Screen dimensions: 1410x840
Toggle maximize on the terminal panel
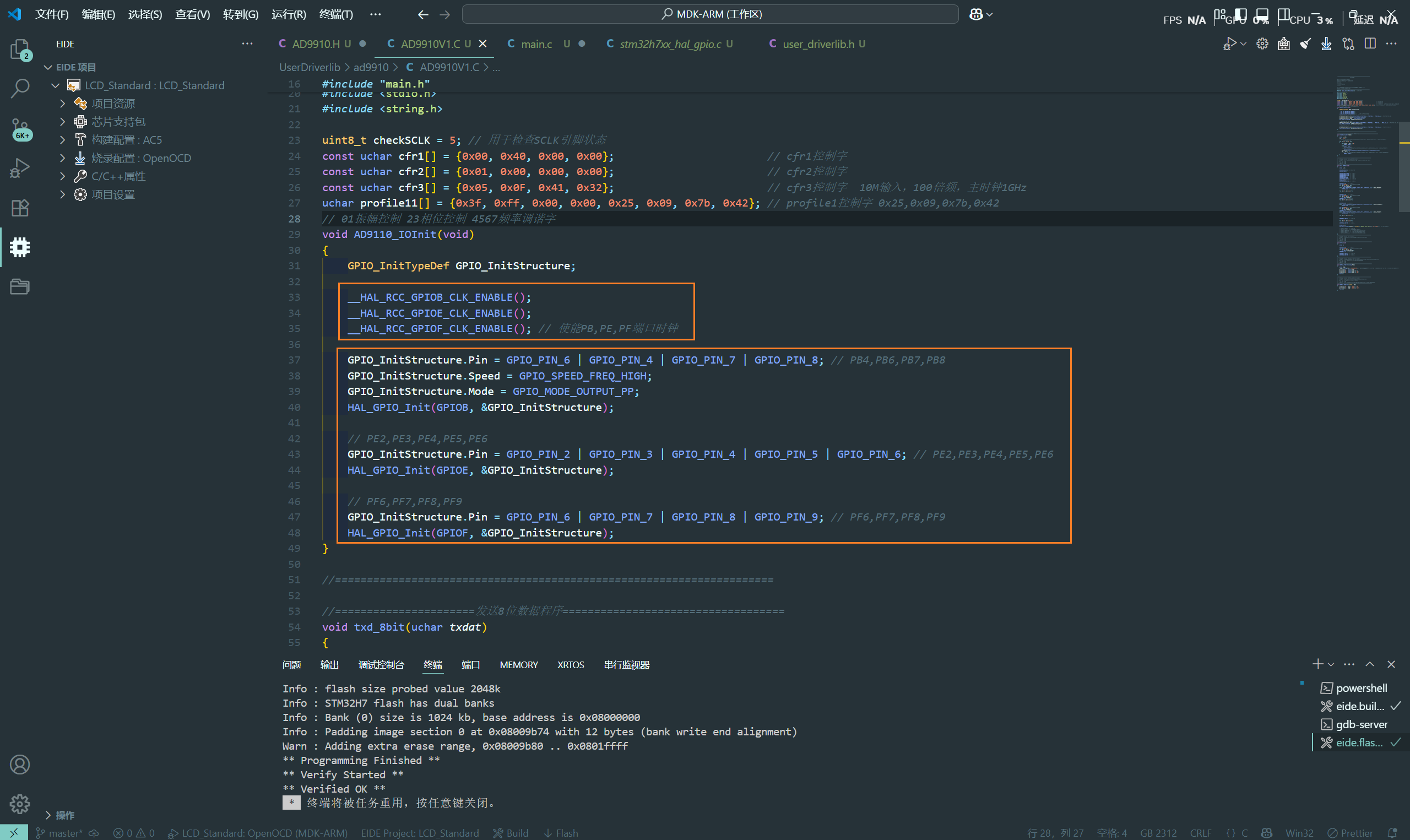coord(1370,664)
